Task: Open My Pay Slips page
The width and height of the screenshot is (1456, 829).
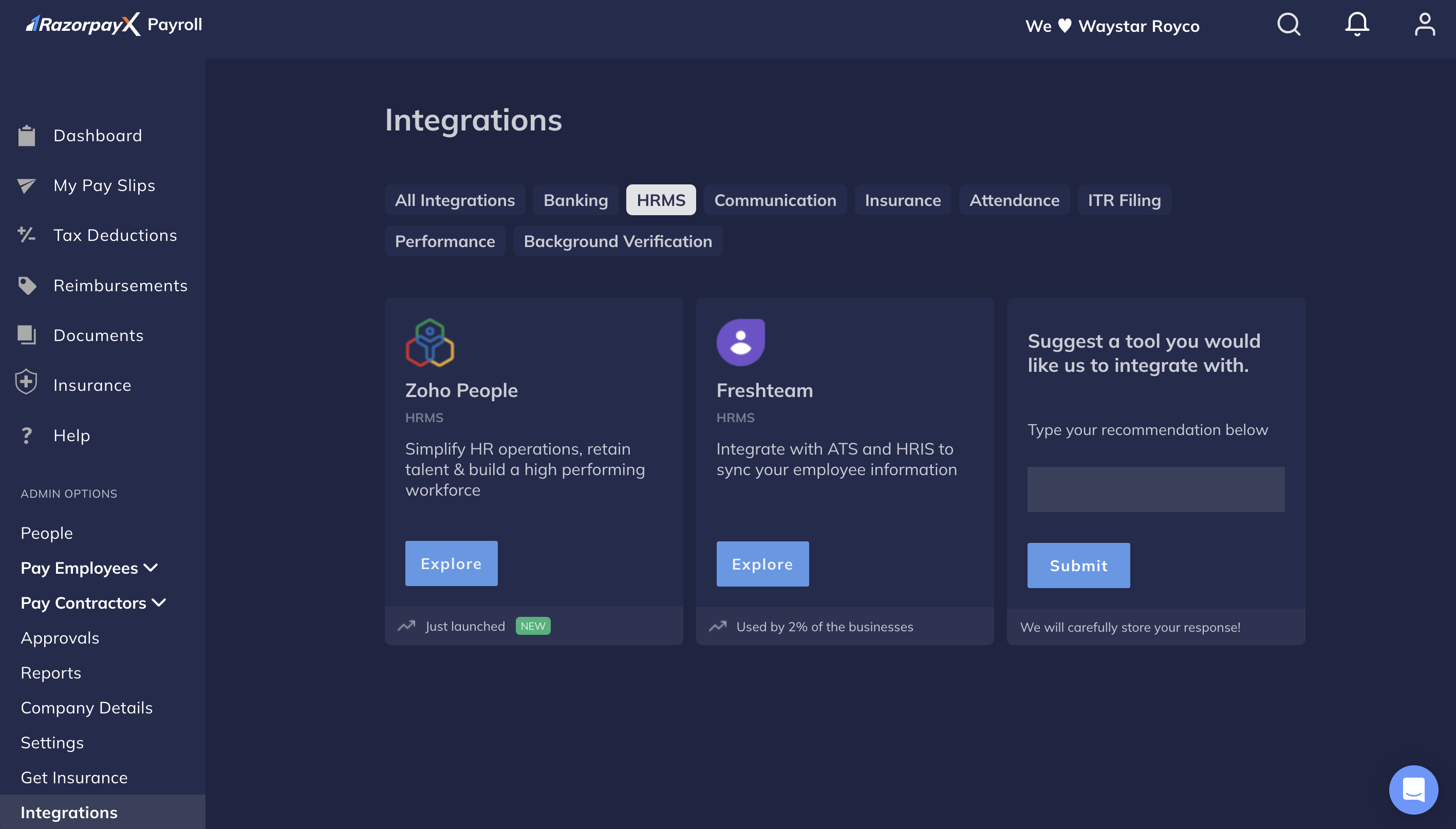Action: pyautogui.click(x=104, y=185)
